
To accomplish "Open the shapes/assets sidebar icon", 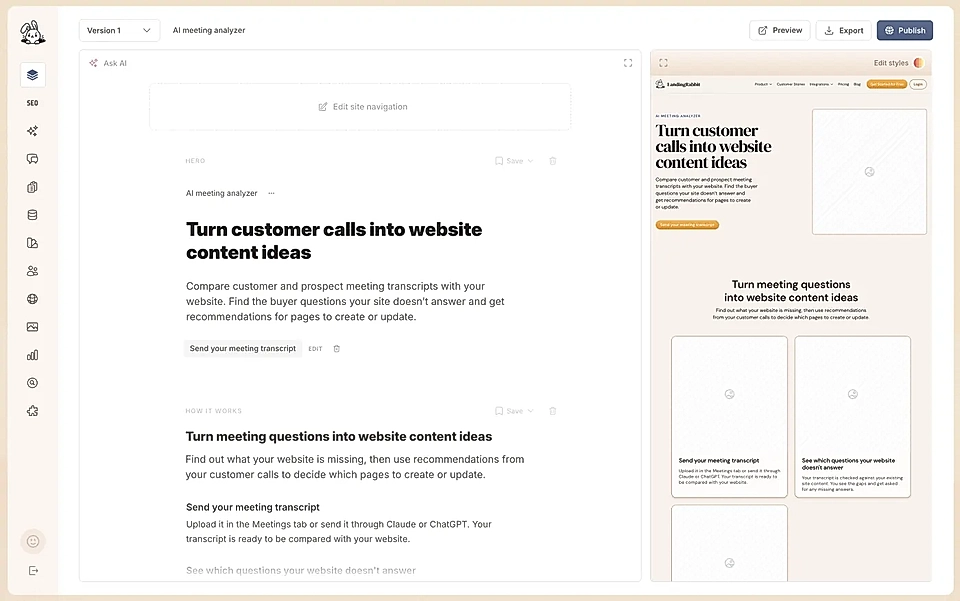I will click(x=32, y=243).
